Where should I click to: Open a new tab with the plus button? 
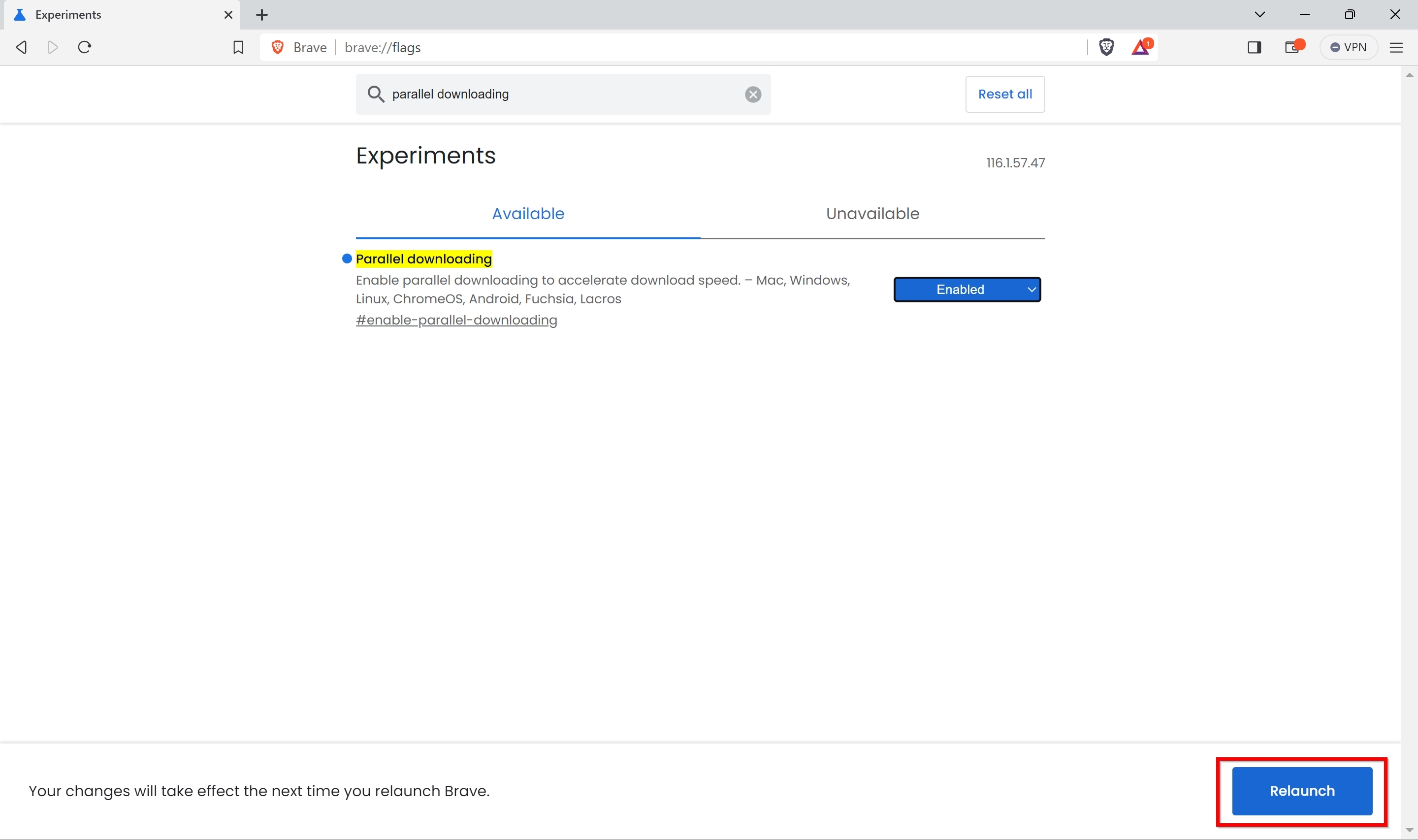tap(261, 15)
